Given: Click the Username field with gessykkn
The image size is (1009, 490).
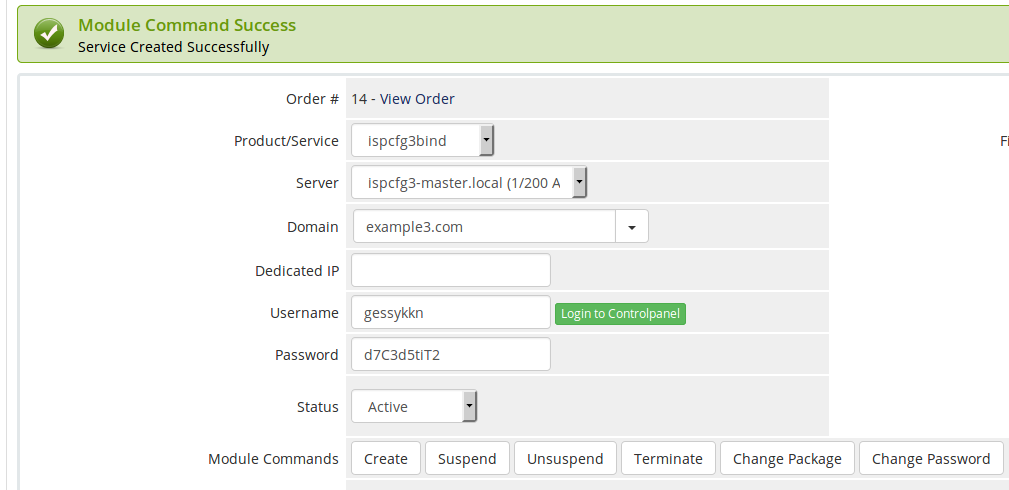Looking at the screenshot, I should 450,312.
